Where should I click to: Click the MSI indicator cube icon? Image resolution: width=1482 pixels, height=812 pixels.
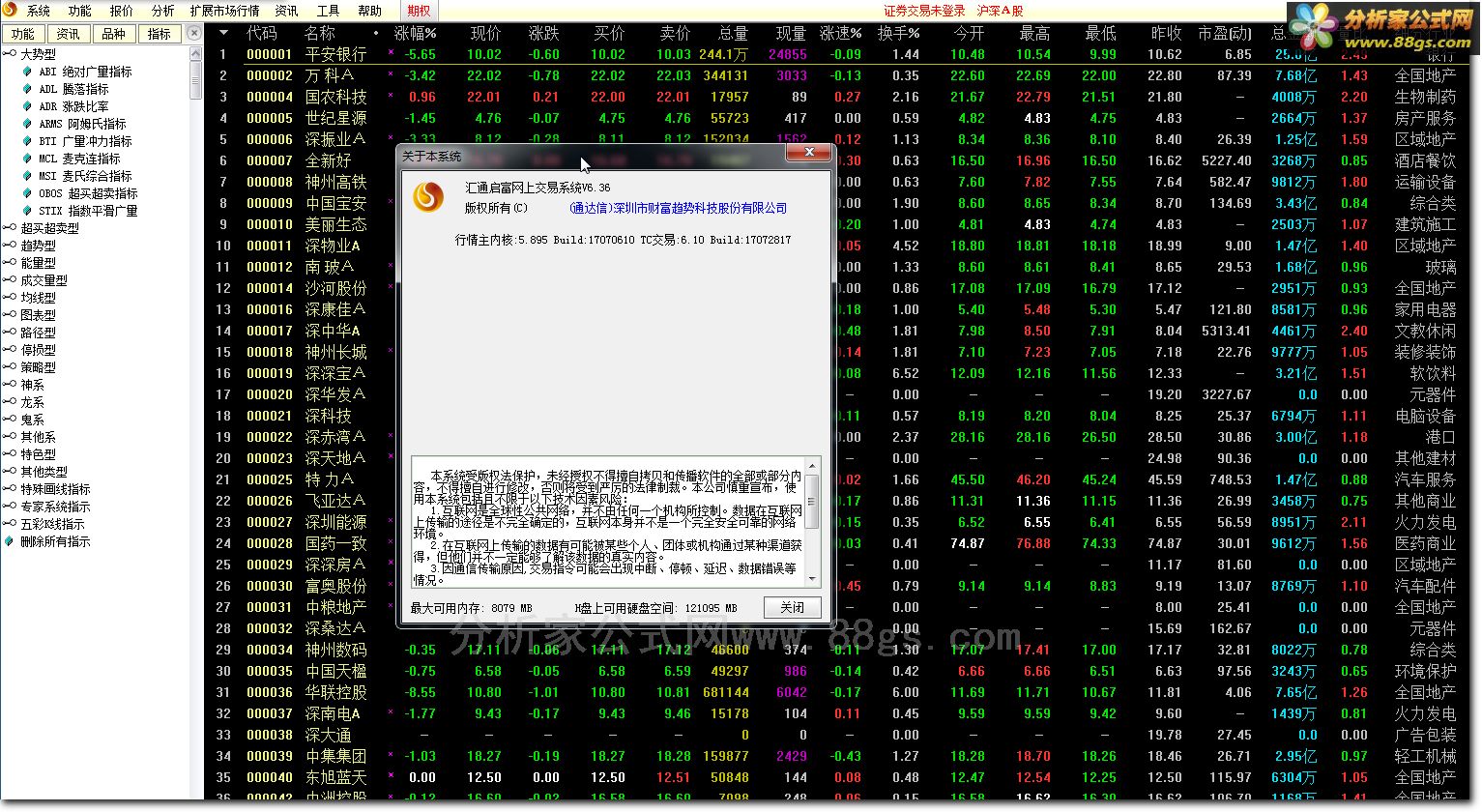coord(27,176)
